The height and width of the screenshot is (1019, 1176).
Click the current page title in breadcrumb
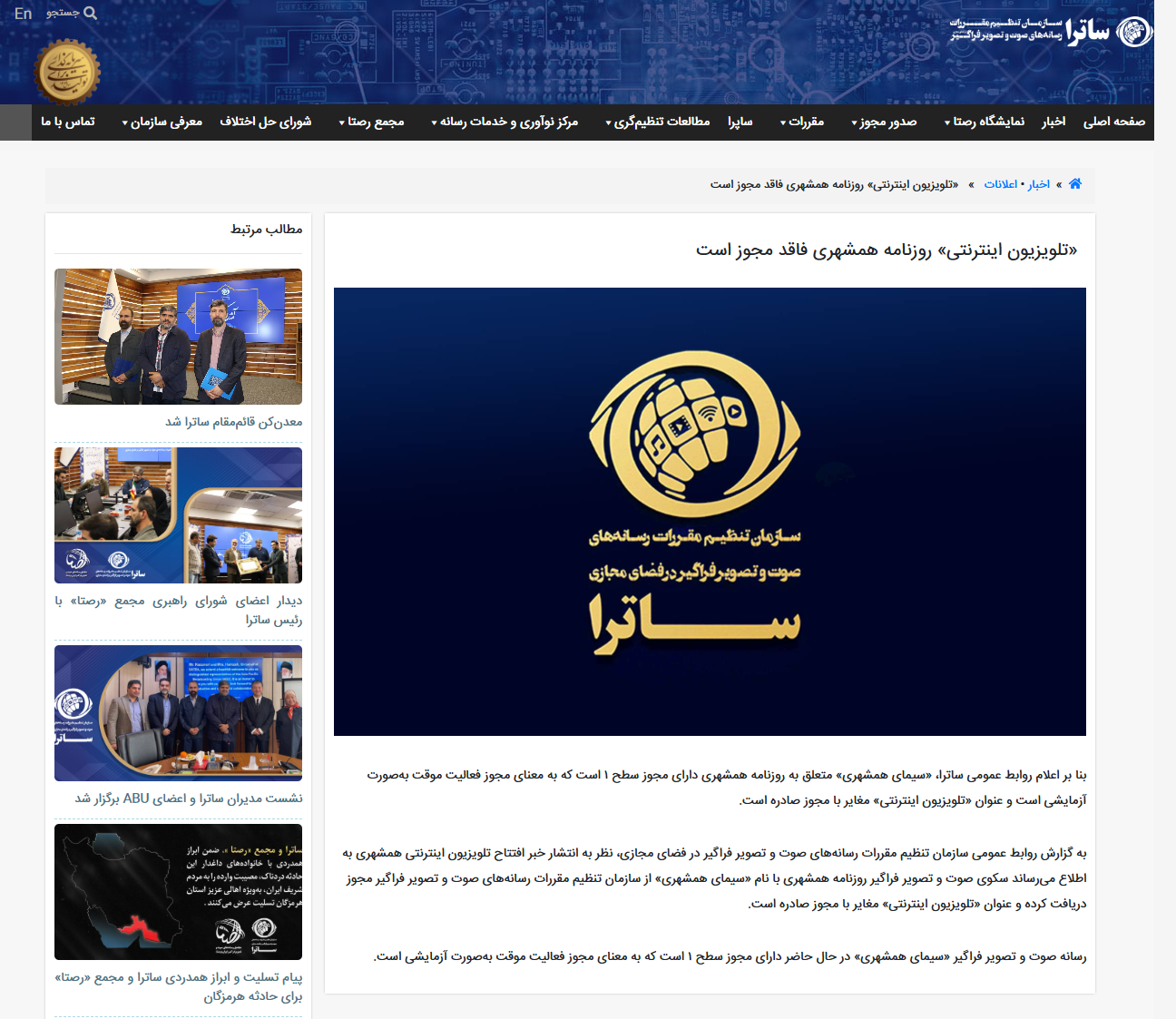tap(834, 184)
